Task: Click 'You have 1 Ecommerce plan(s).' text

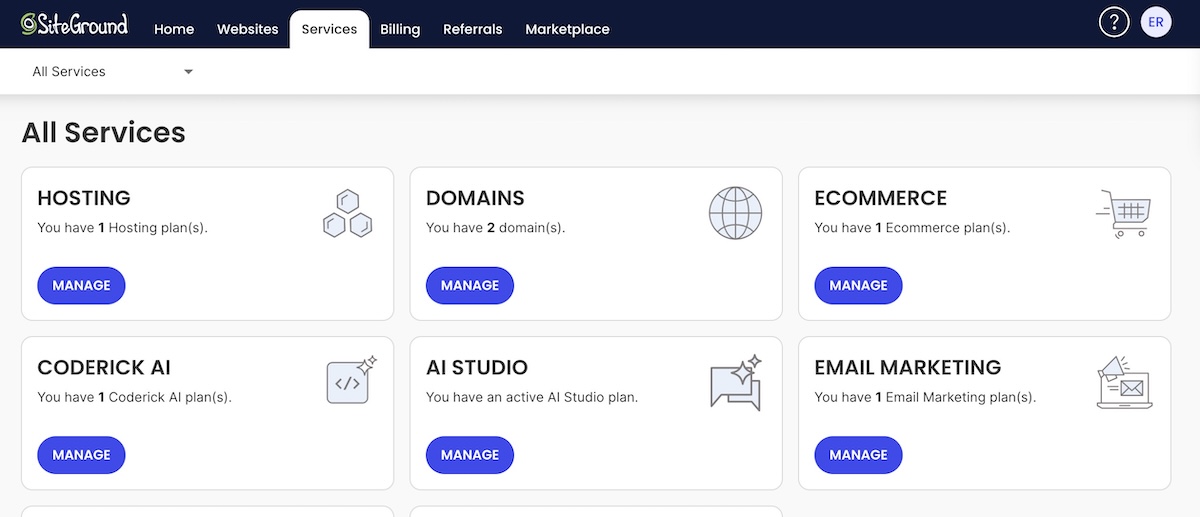Action: tap(912, 227)
